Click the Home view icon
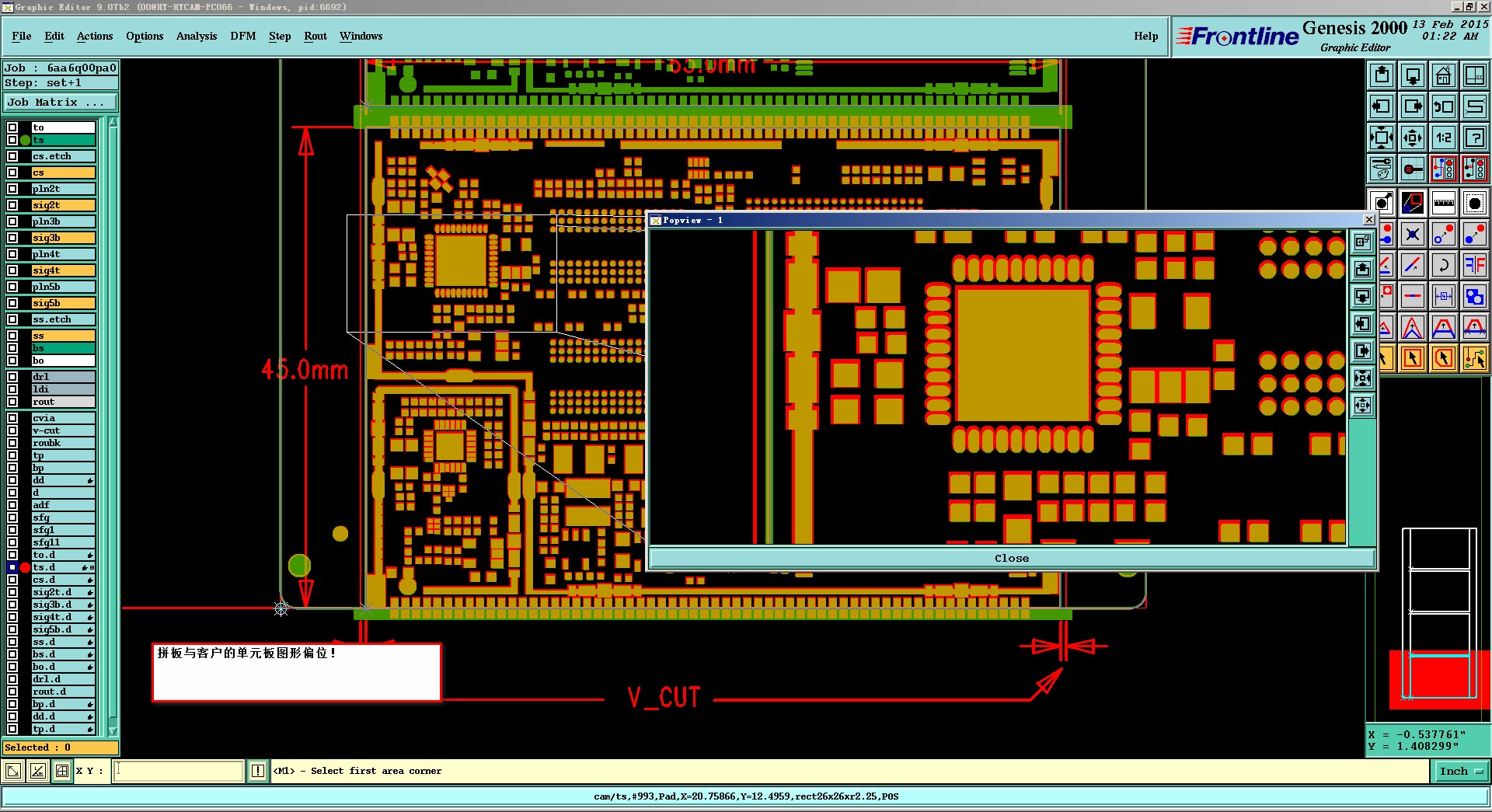 click(1443, 75)
